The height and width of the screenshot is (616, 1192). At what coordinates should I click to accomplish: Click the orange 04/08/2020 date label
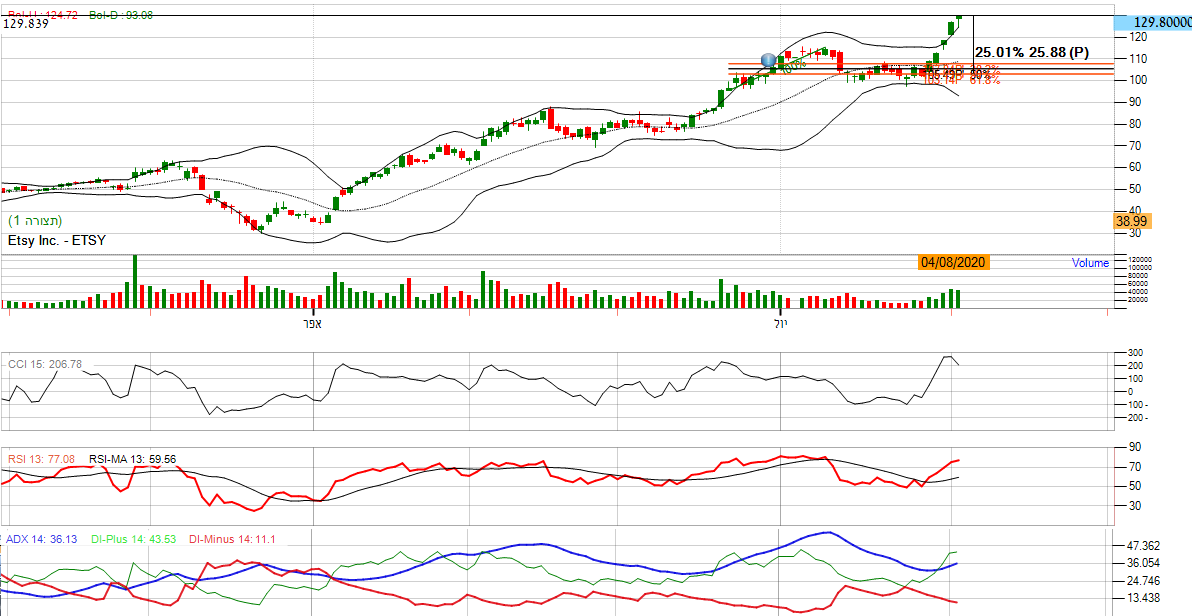coord(954,262)
